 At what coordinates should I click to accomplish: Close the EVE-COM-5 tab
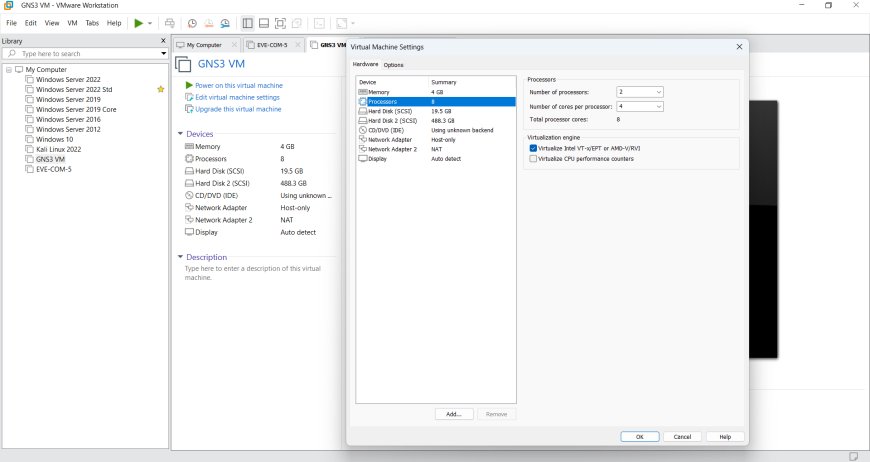coord(298,45)
